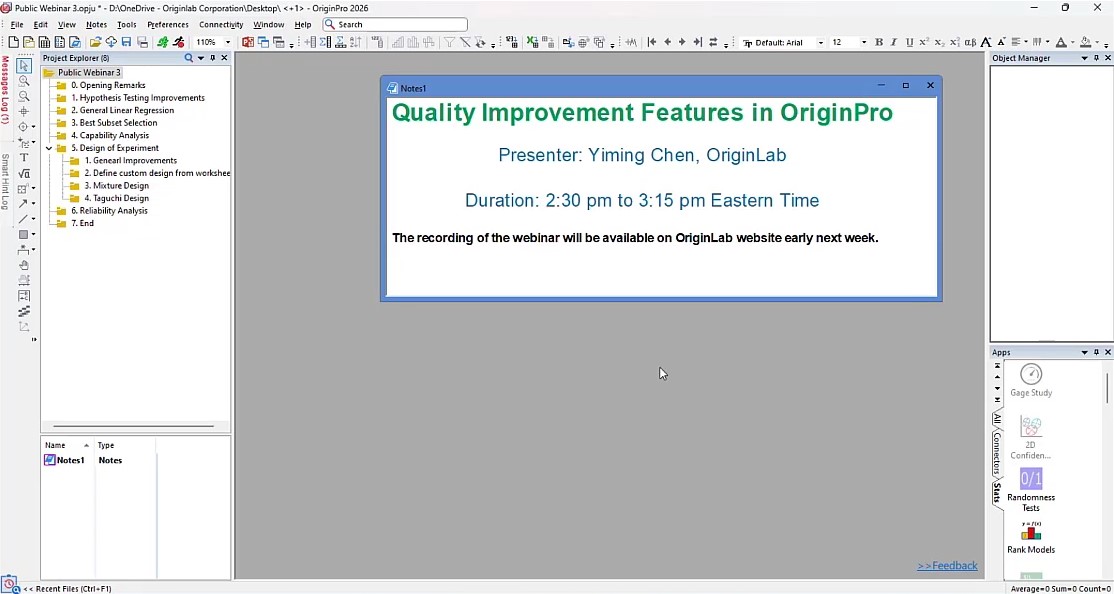Open the Default: Arial font dropdown
This screenshot has height=594, width=1114.
click(821, 42)
